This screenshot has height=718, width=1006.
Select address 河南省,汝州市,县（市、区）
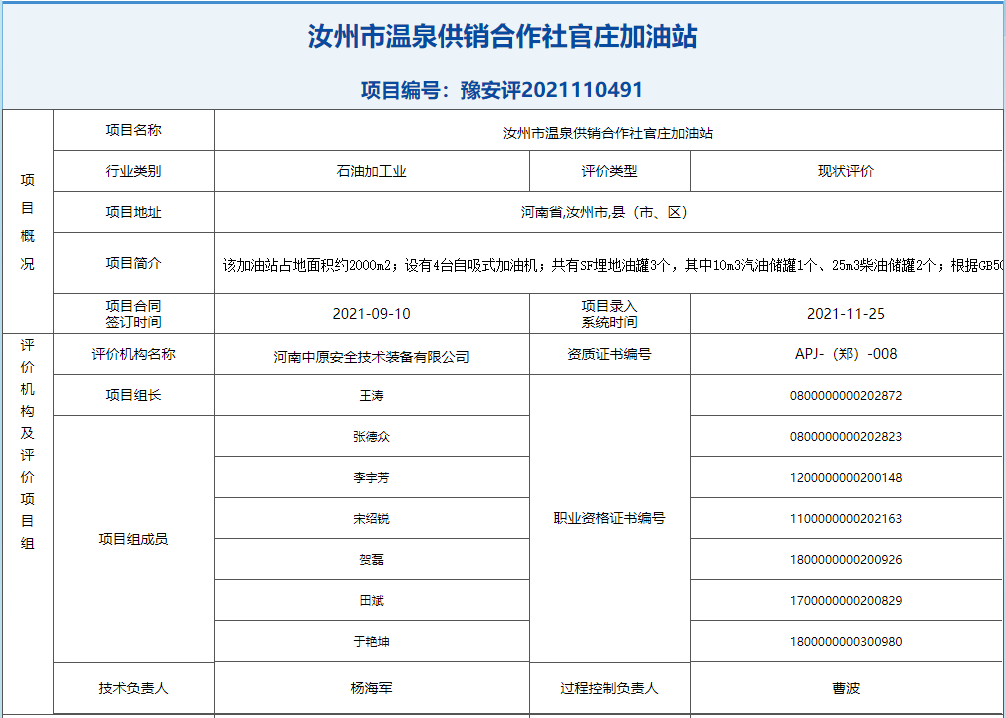click(x=604, y=212)
